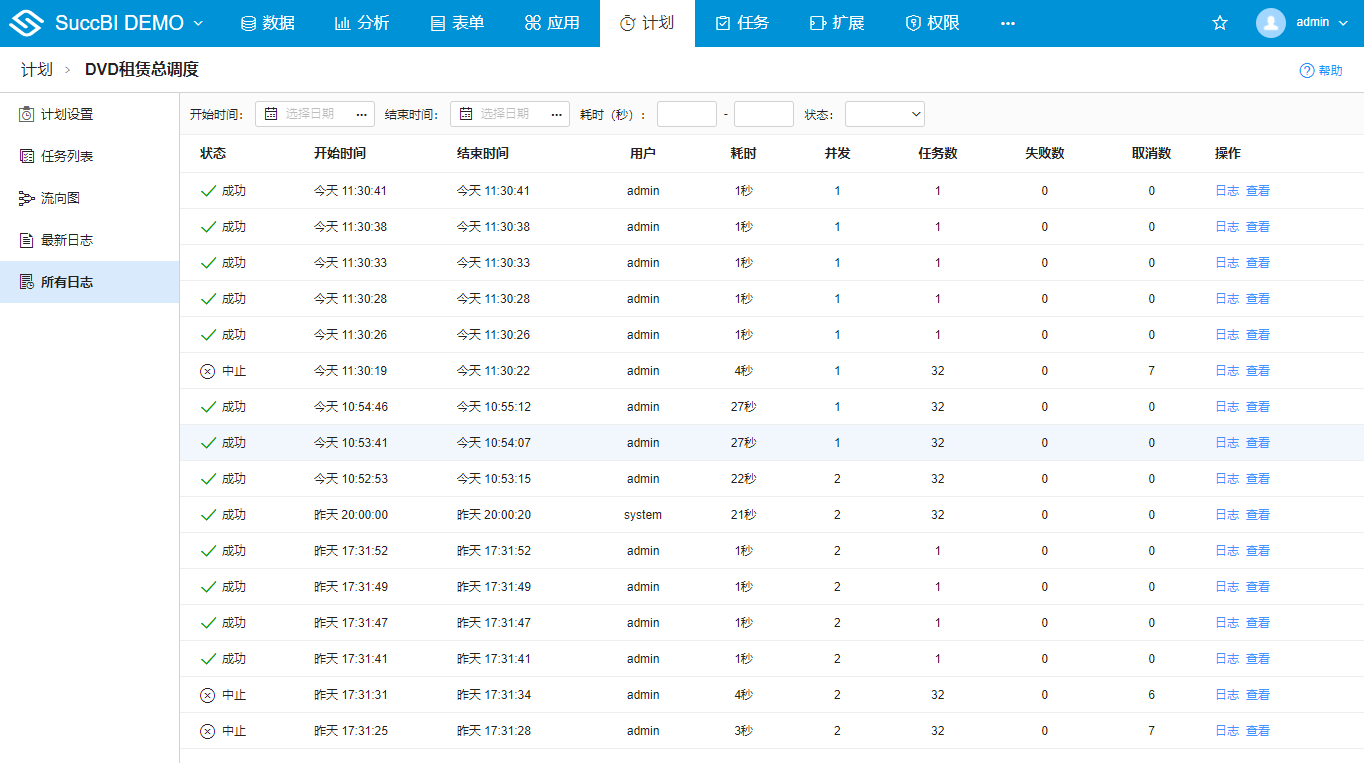
Task: Select 最新日志 in the sidebar
Action: tap(67, 240)
